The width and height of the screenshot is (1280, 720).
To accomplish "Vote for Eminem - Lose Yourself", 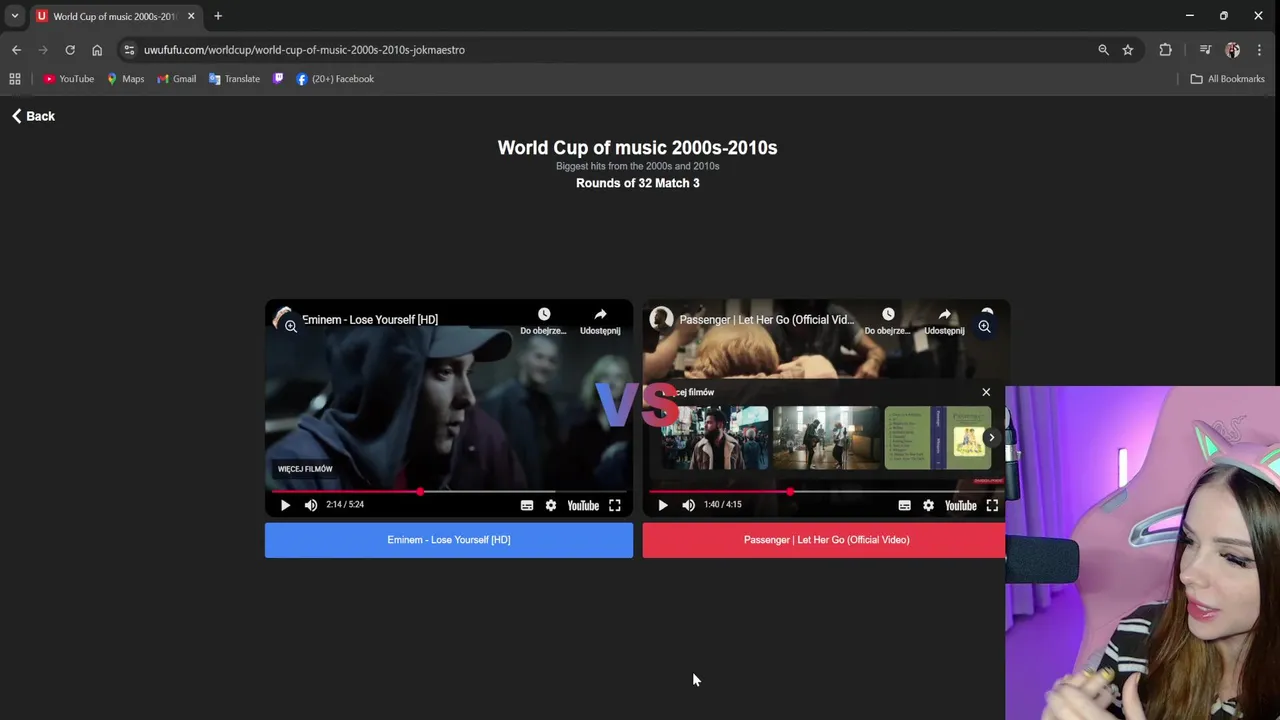I will click(x=449, y=540).
